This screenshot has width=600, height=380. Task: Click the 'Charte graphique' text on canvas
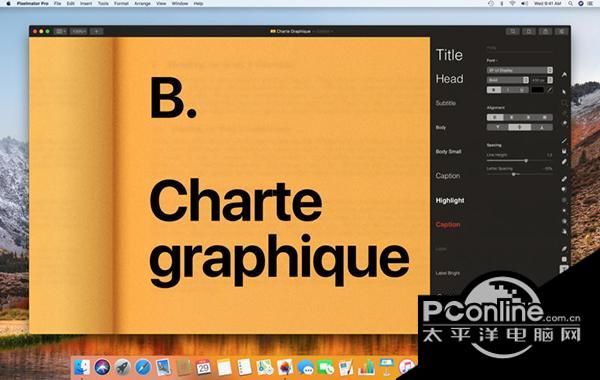point(279,232)
